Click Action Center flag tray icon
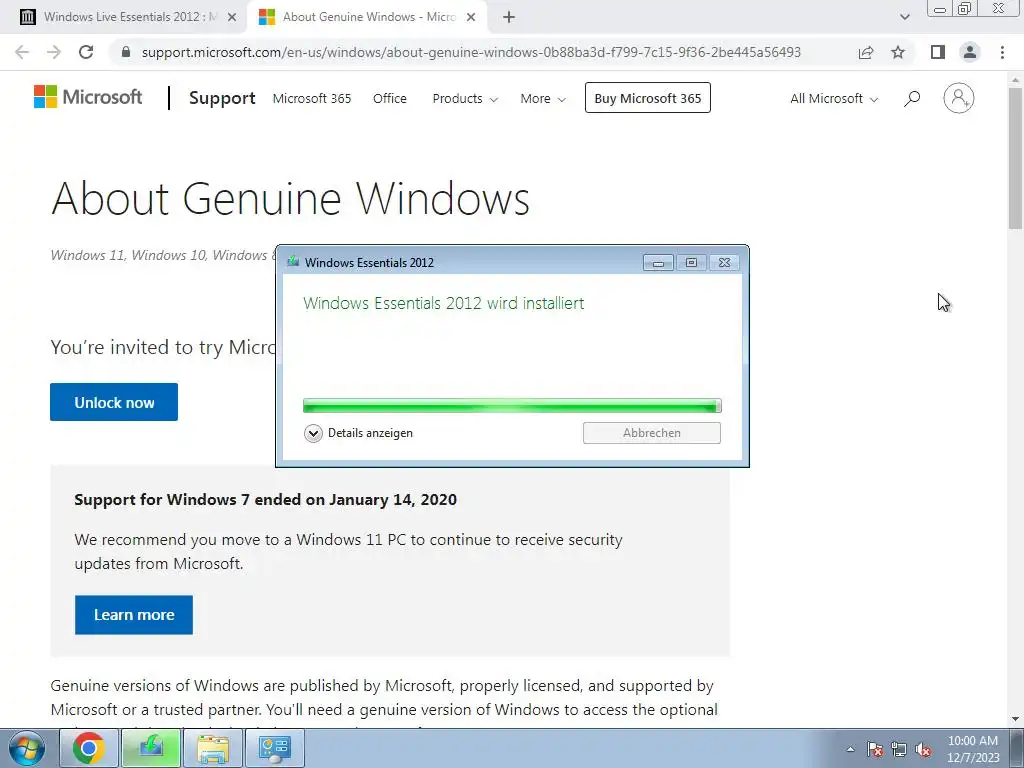The width and height of the screenshot is (1024, 768). [x=875, y=749]
